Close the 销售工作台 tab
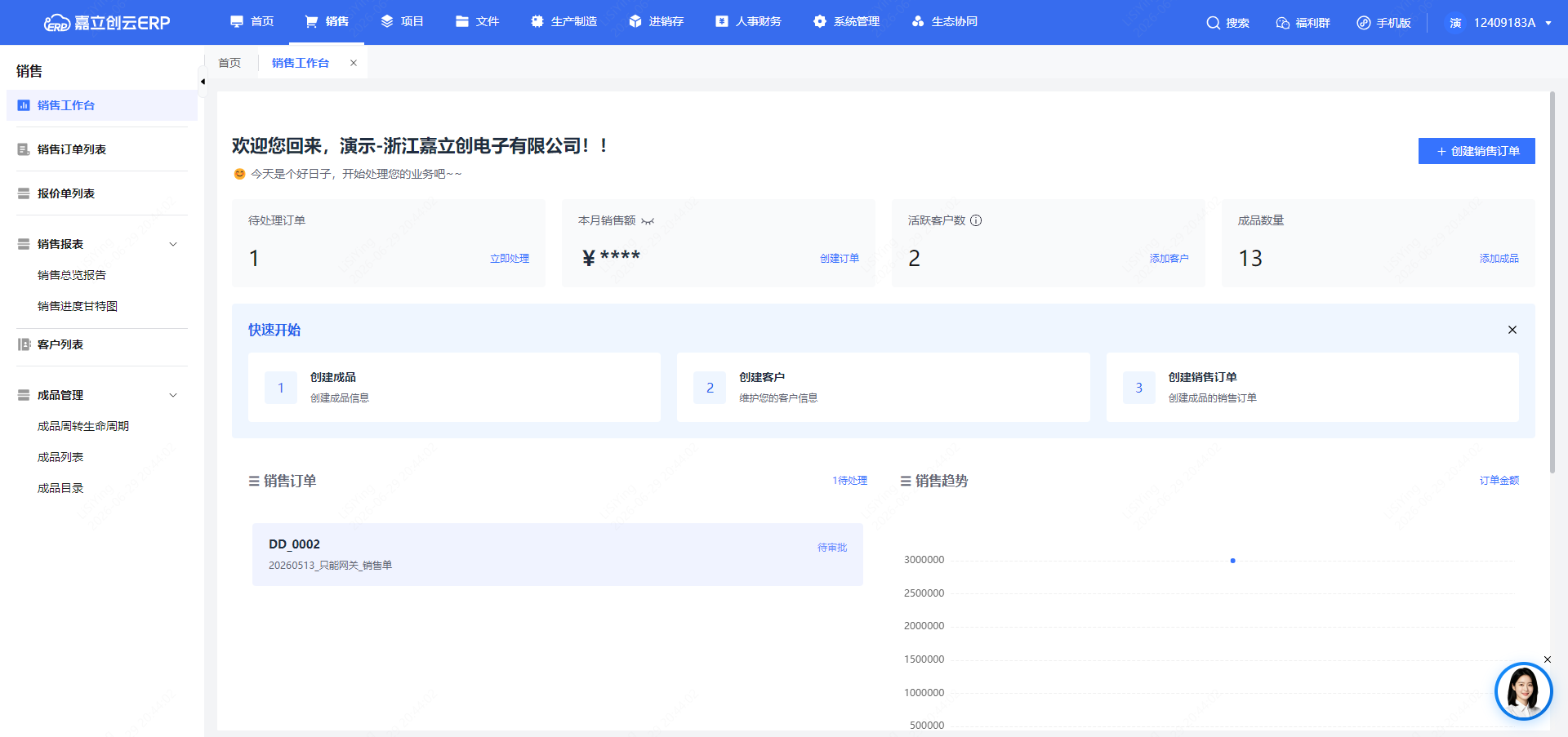Viewport: 1568px width, 737px height. (354, 63)
